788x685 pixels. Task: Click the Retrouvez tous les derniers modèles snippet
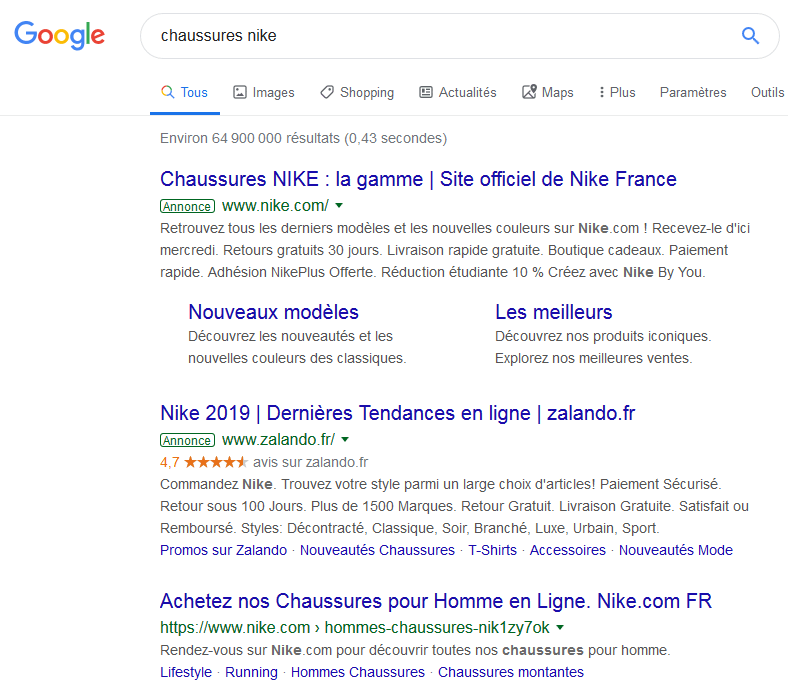click(455, 250)
